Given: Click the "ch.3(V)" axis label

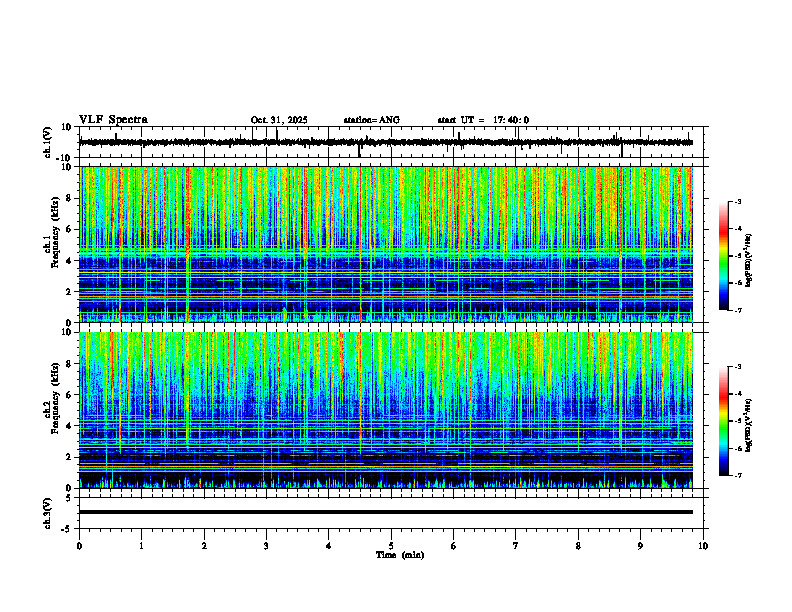Looking at the screenshot, I should 47,513.
